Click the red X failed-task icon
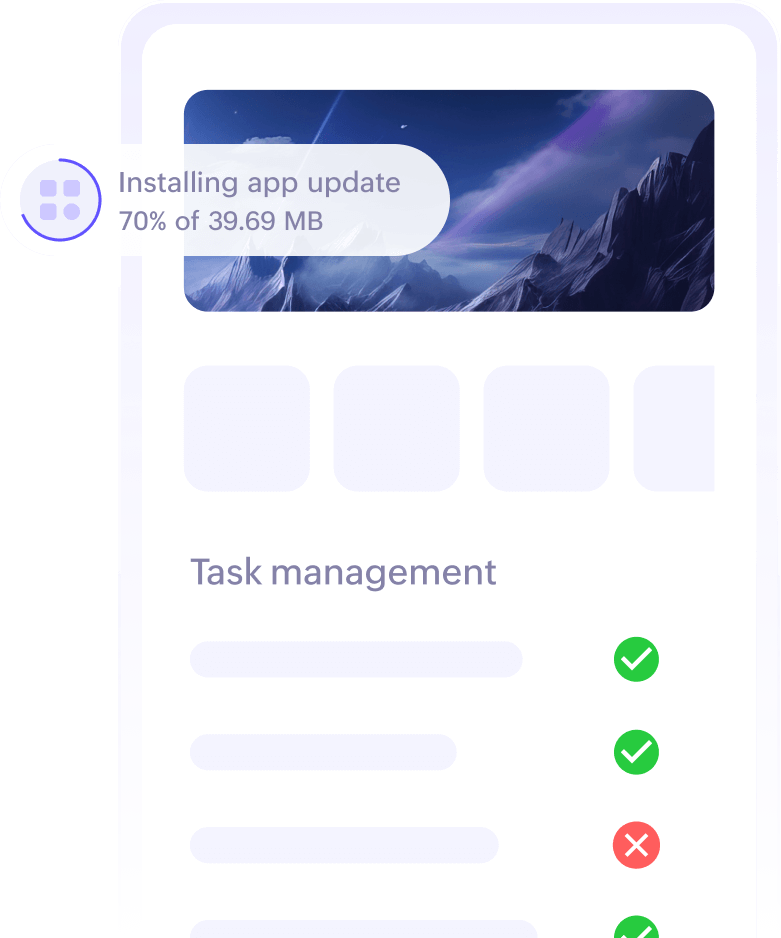Image resolution: width=781 pixels, height=938 pixels. pyautogui.click(x=636, y=845)
